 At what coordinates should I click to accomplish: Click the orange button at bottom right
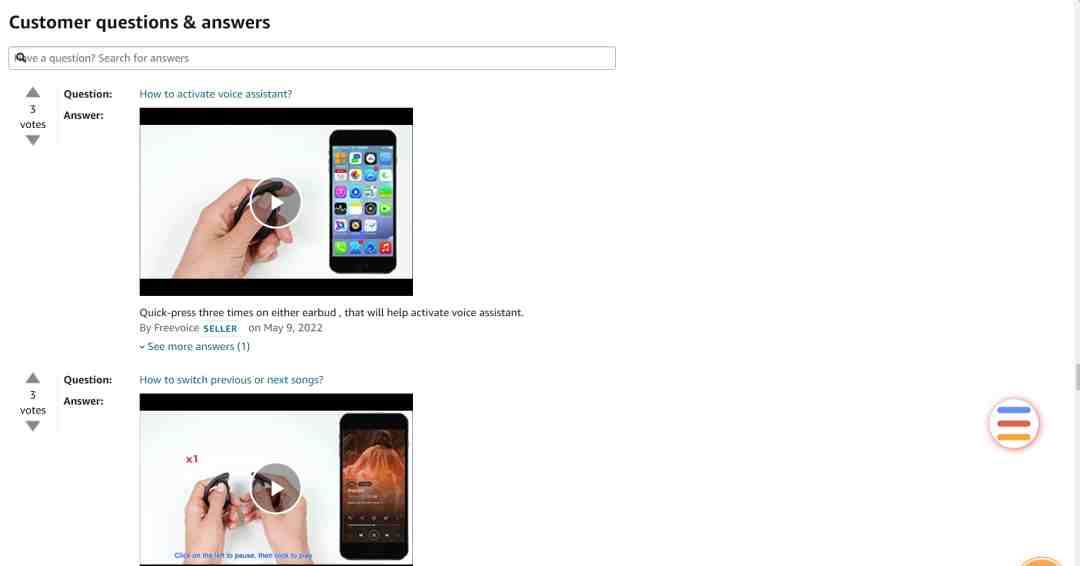pyautogui.click(x=1041, y=562)
